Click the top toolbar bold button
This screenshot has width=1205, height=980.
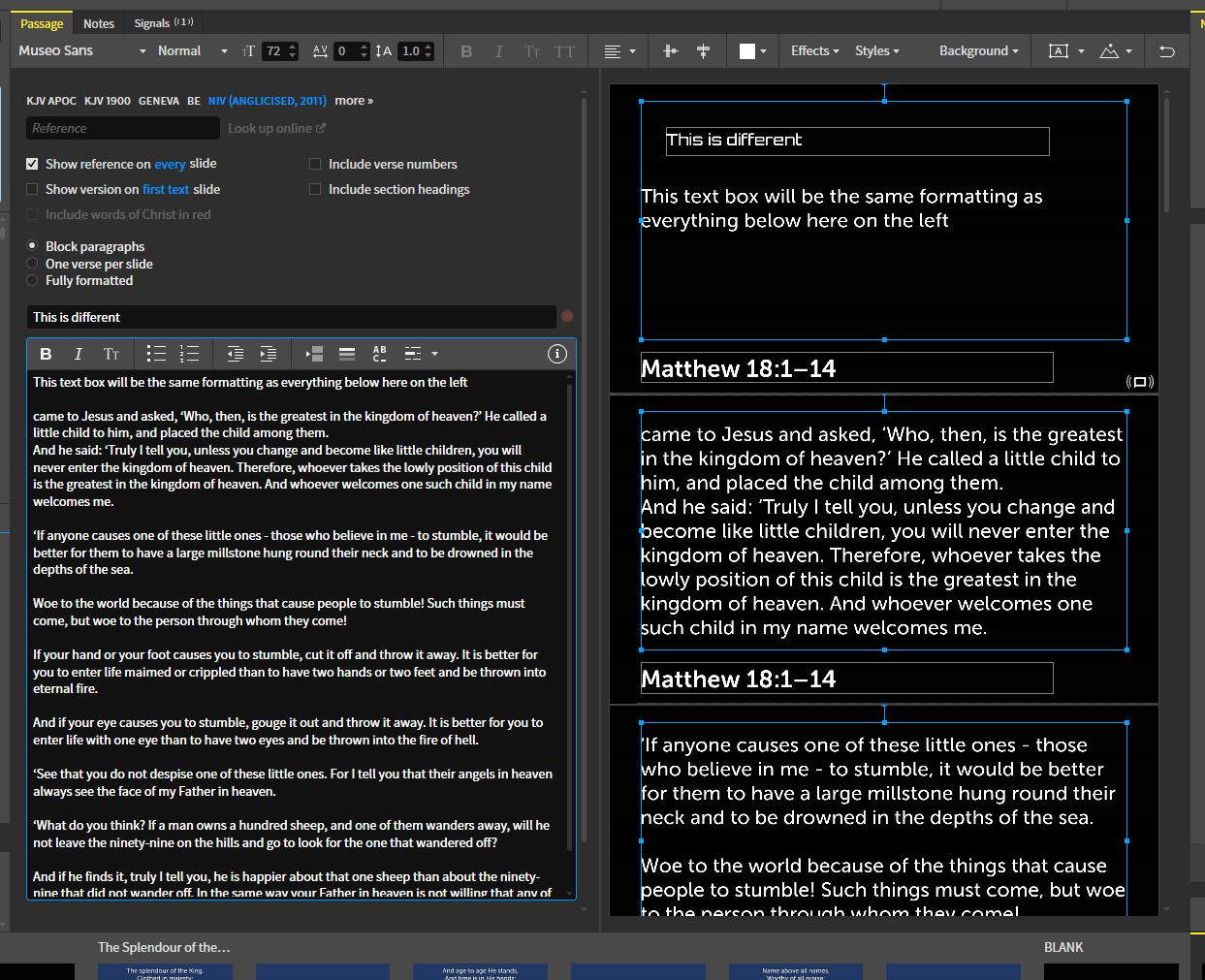click(466, 51)
